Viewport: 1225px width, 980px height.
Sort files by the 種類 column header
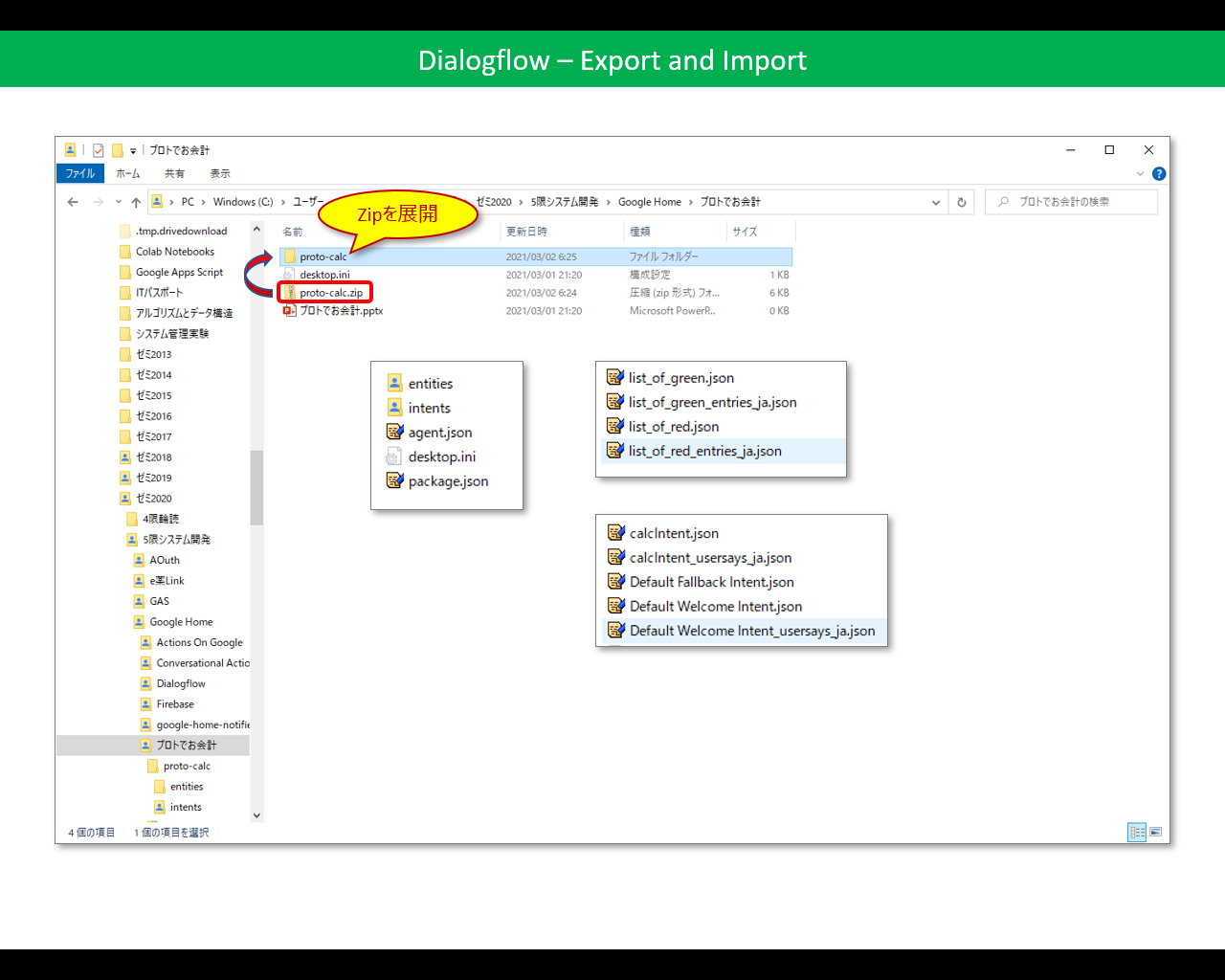pyautogui.click(x=640, y=232)
